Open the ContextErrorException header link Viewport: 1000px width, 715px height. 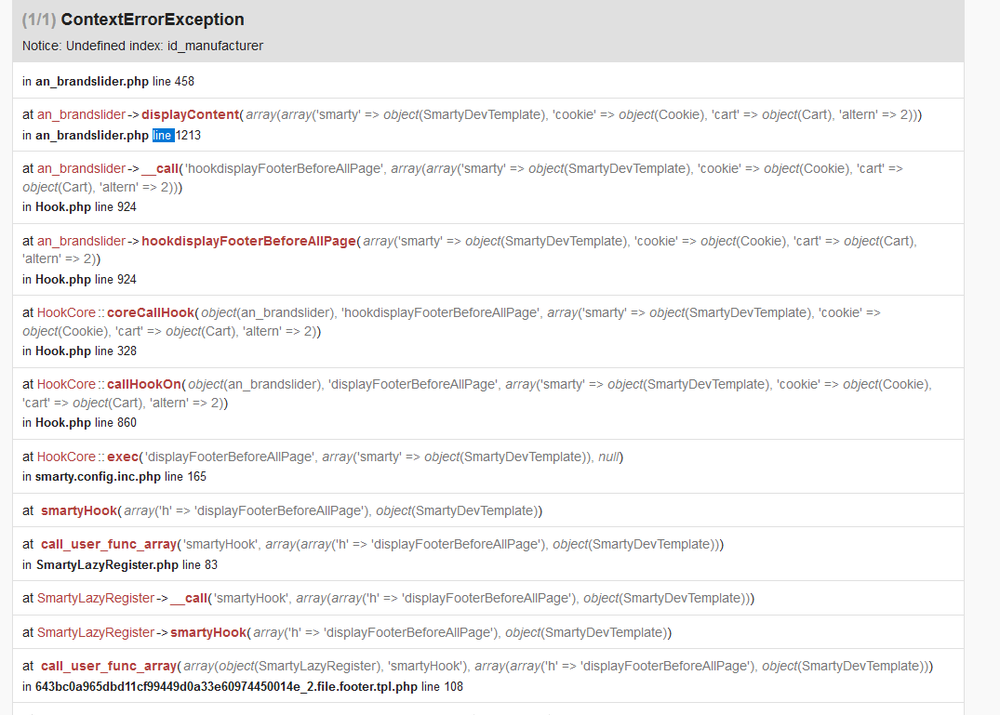pos(153,19)
